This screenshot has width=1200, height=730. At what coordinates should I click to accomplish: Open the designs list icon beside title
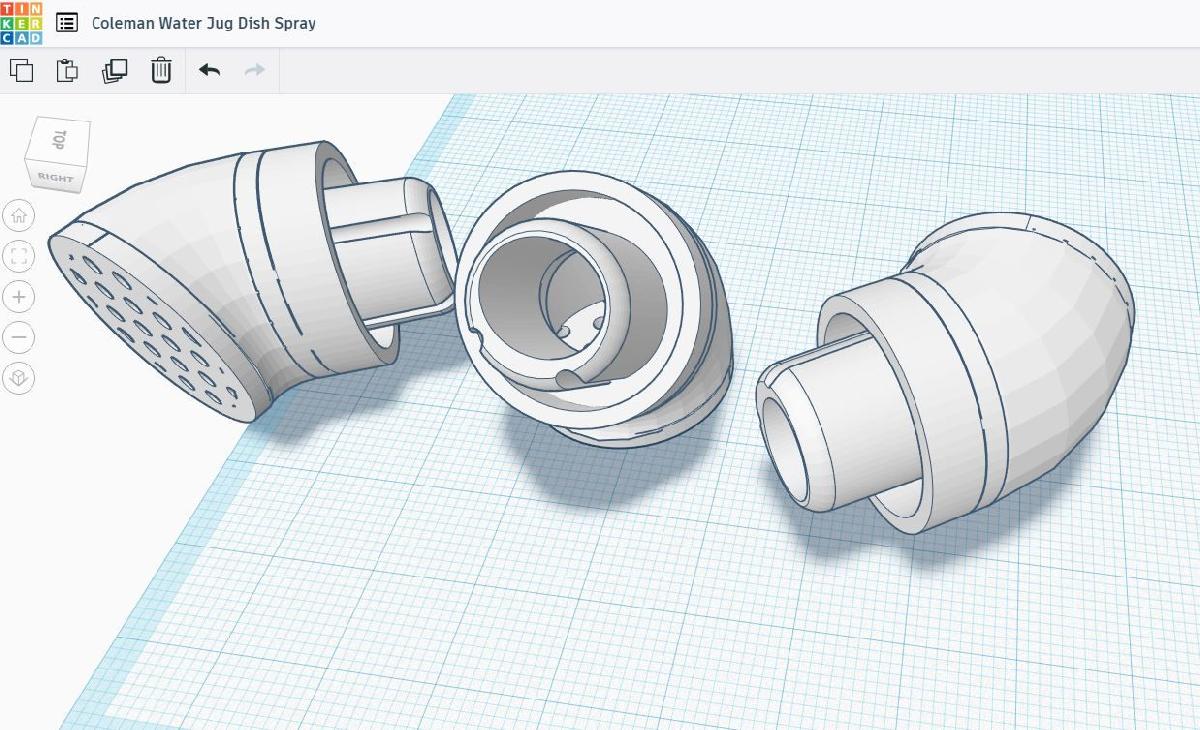[67, 22]
